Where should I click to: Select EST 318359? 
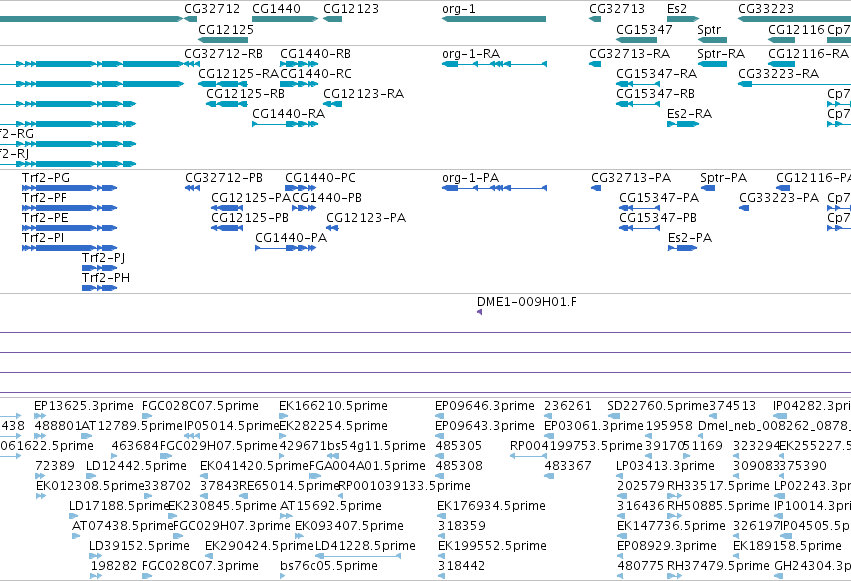[442, 536]
